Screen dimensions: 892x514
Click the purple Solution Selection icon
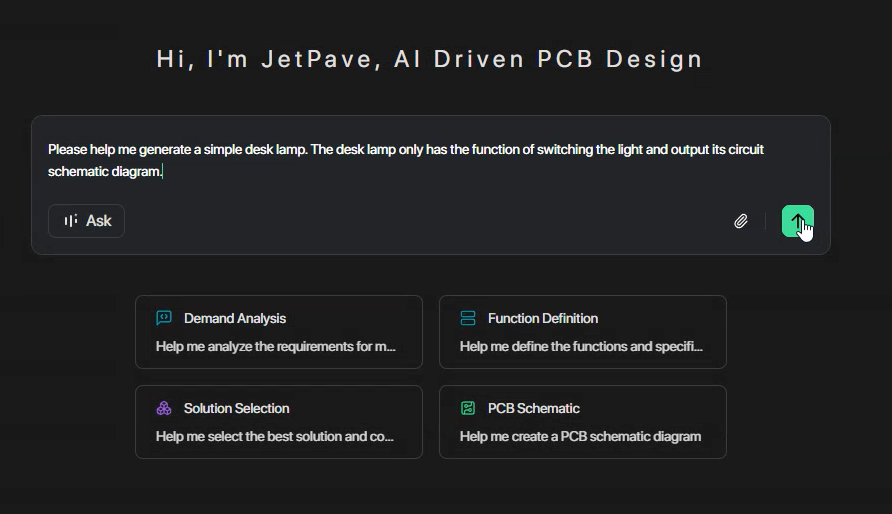(x=164, y=408)
